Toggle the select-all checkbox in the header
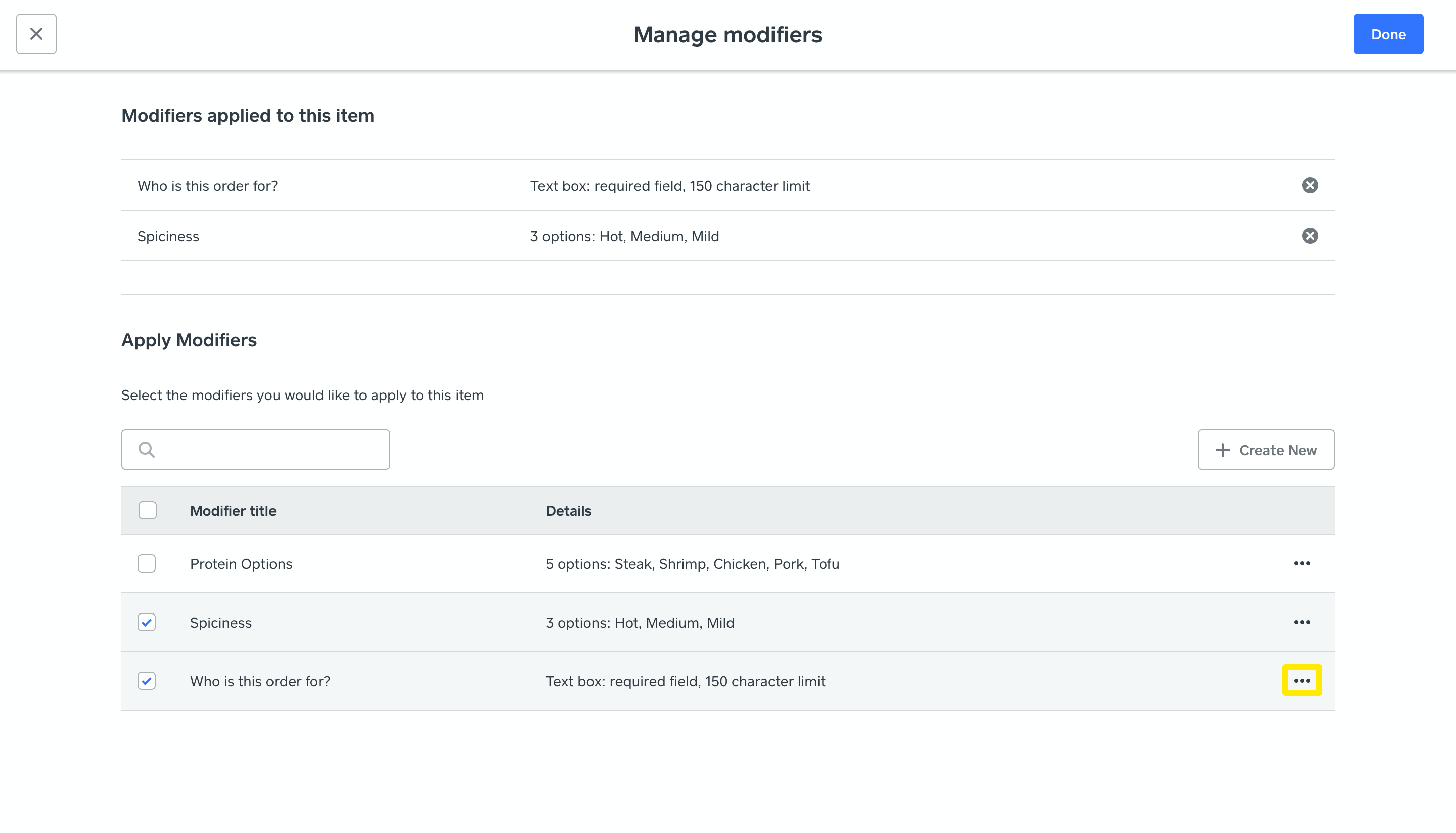Screen dimensions: 1456x833 147,510
